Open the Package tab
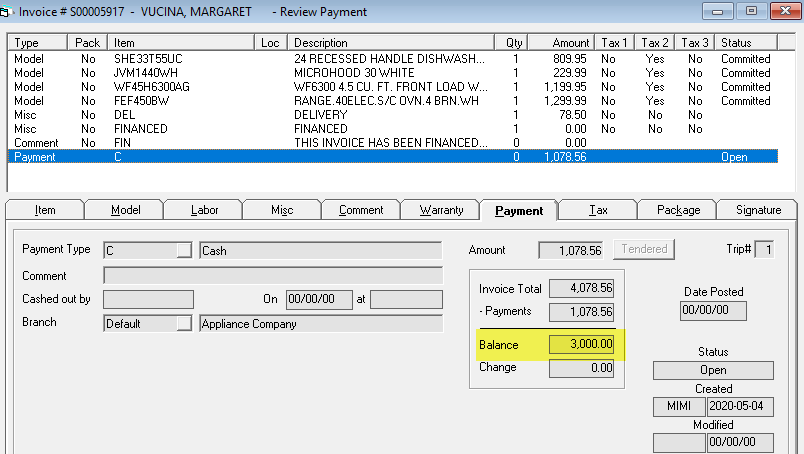Image resolution: width=804 pixels, height=454 pixels. [x=678, y=210]
